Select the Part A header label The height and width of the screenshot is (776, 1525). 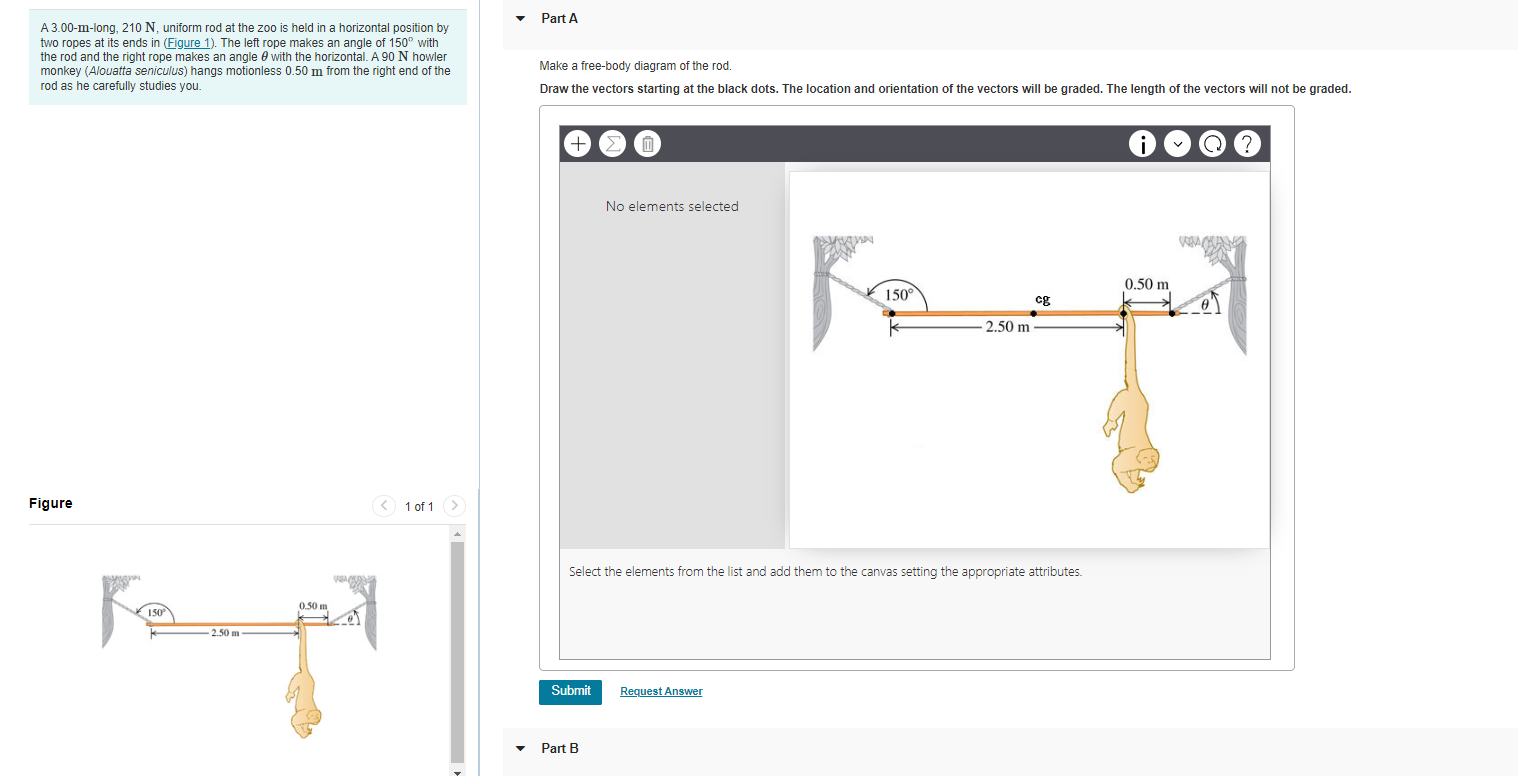click(x=558, y=18)
